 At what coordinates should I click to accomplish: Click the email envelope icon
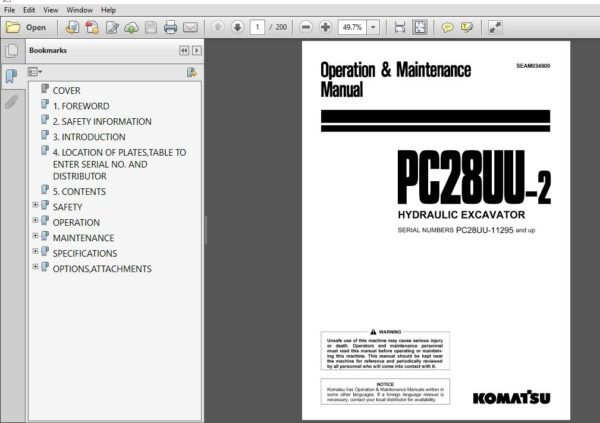(x=190, y=28)
